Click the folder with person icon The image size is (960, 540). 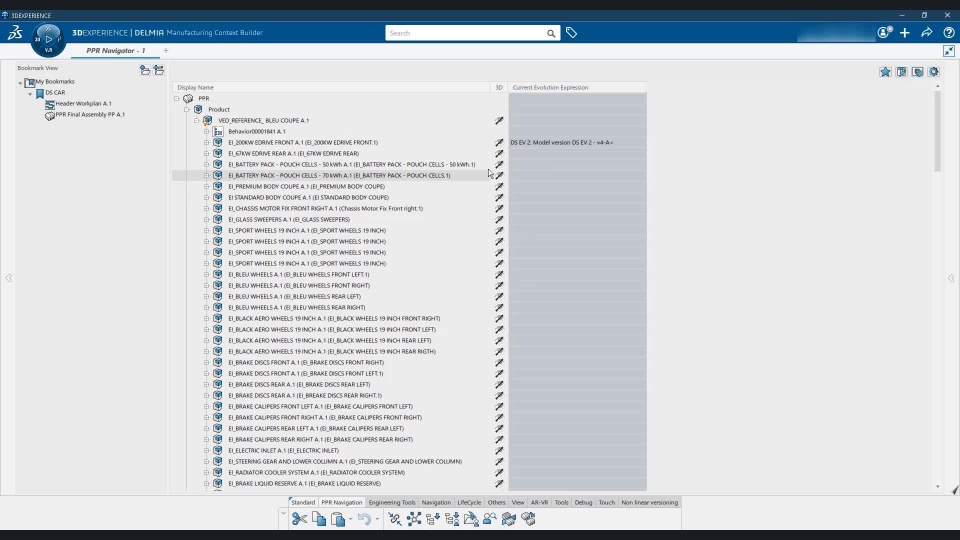coord(471,519)
